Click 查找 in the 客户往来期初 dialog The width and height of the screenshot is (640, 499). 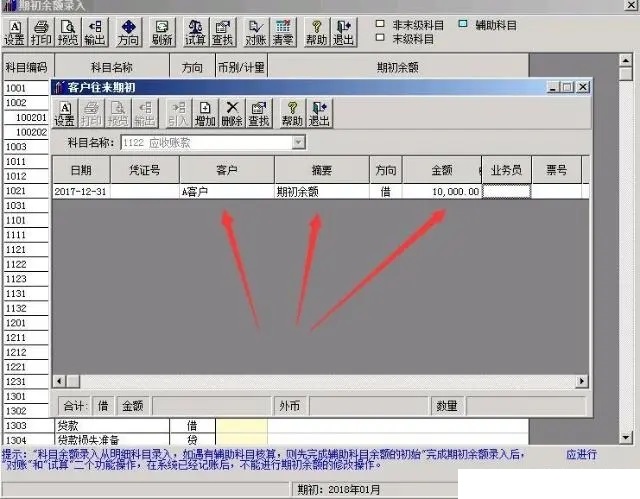point(259,113)
